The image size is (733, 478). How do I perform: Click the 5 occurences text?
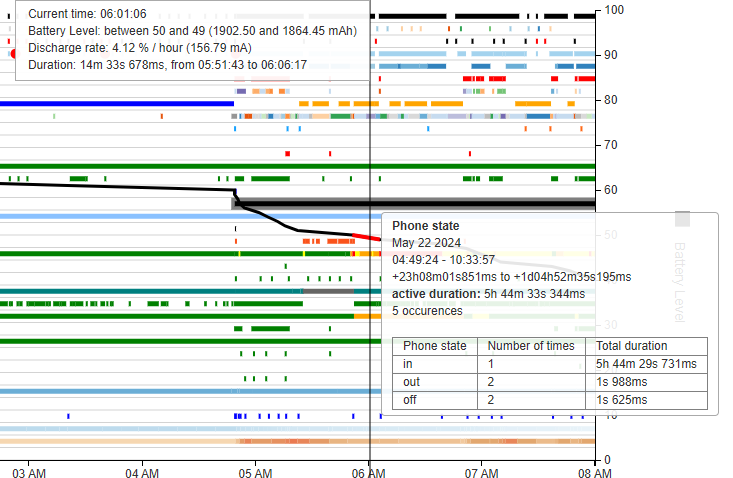(427, 311)
